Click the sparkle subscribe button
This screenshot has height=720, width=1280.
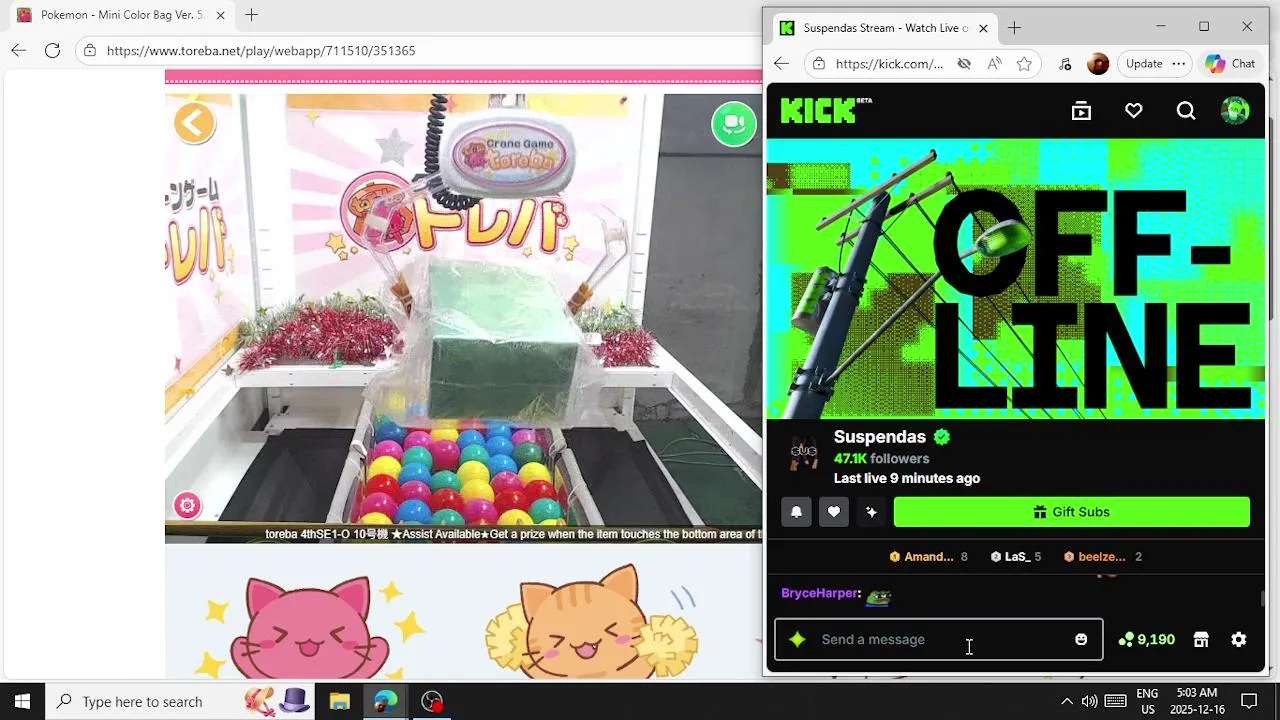point(871,512)
